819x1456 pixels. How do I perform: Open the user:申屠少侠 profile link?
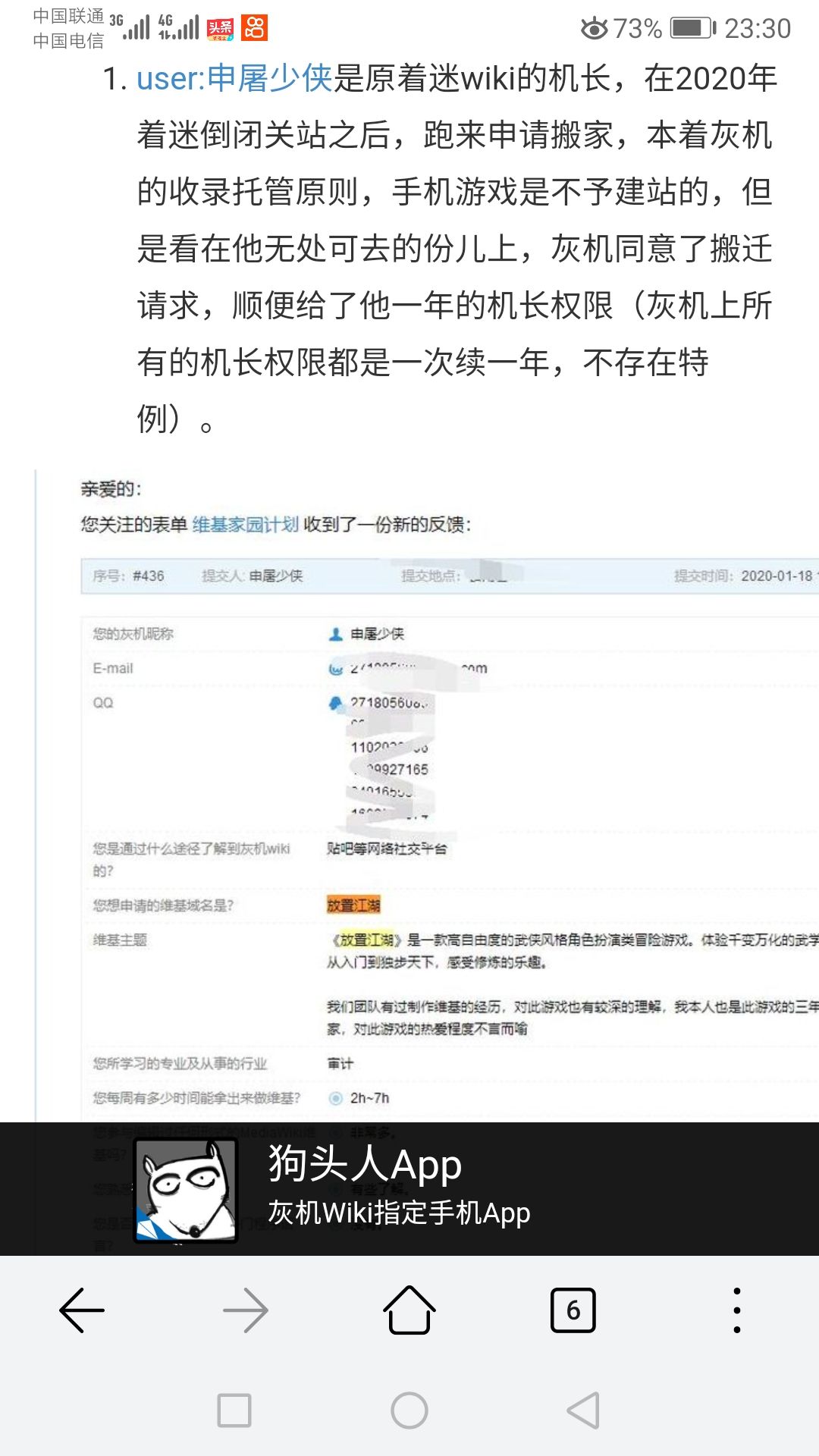point(234,79)
